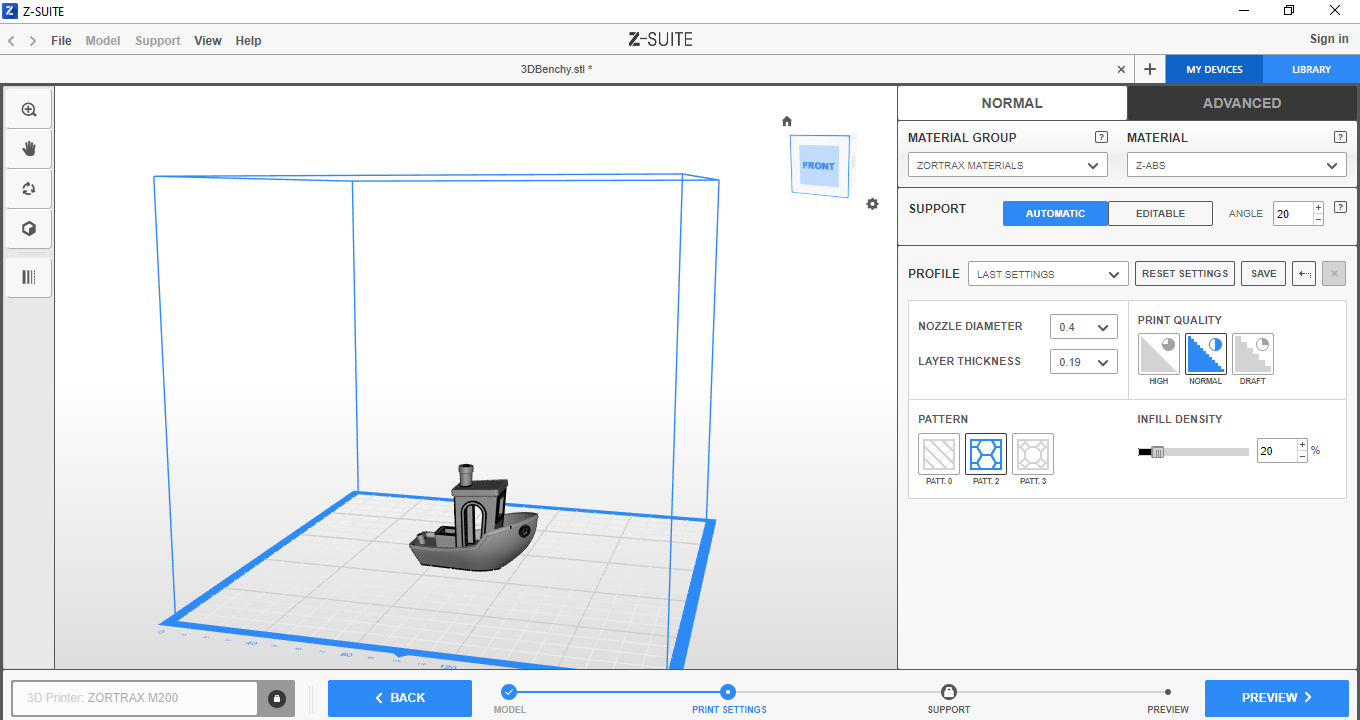Decrease support angle with minus stepper
The height and width of the screenshot is (720, 1360).
click(x=1318, y=219)
